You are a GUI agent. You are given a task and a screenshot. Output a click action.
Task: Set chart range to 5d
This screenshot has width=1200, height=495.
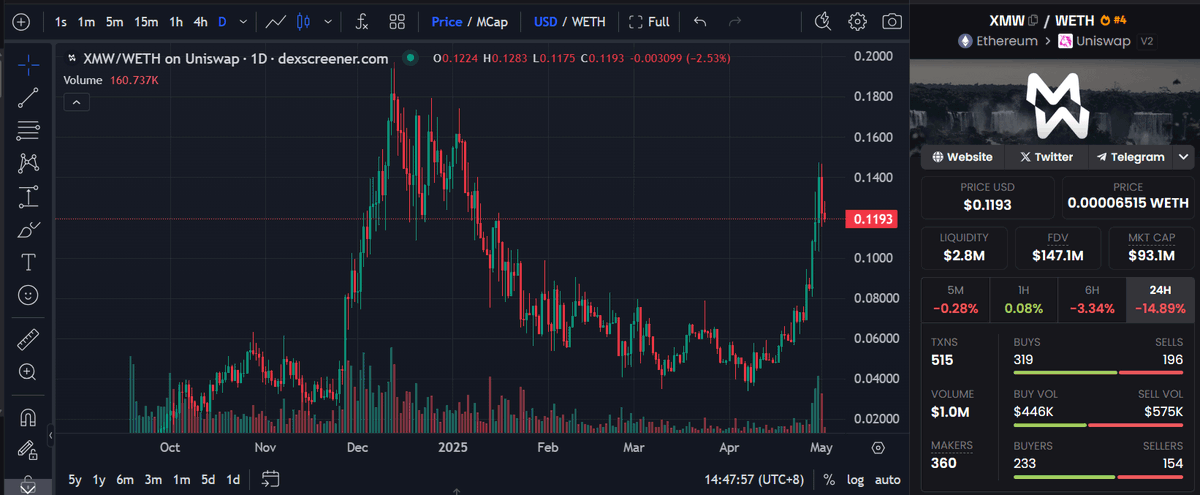click(x=207, y=479)
